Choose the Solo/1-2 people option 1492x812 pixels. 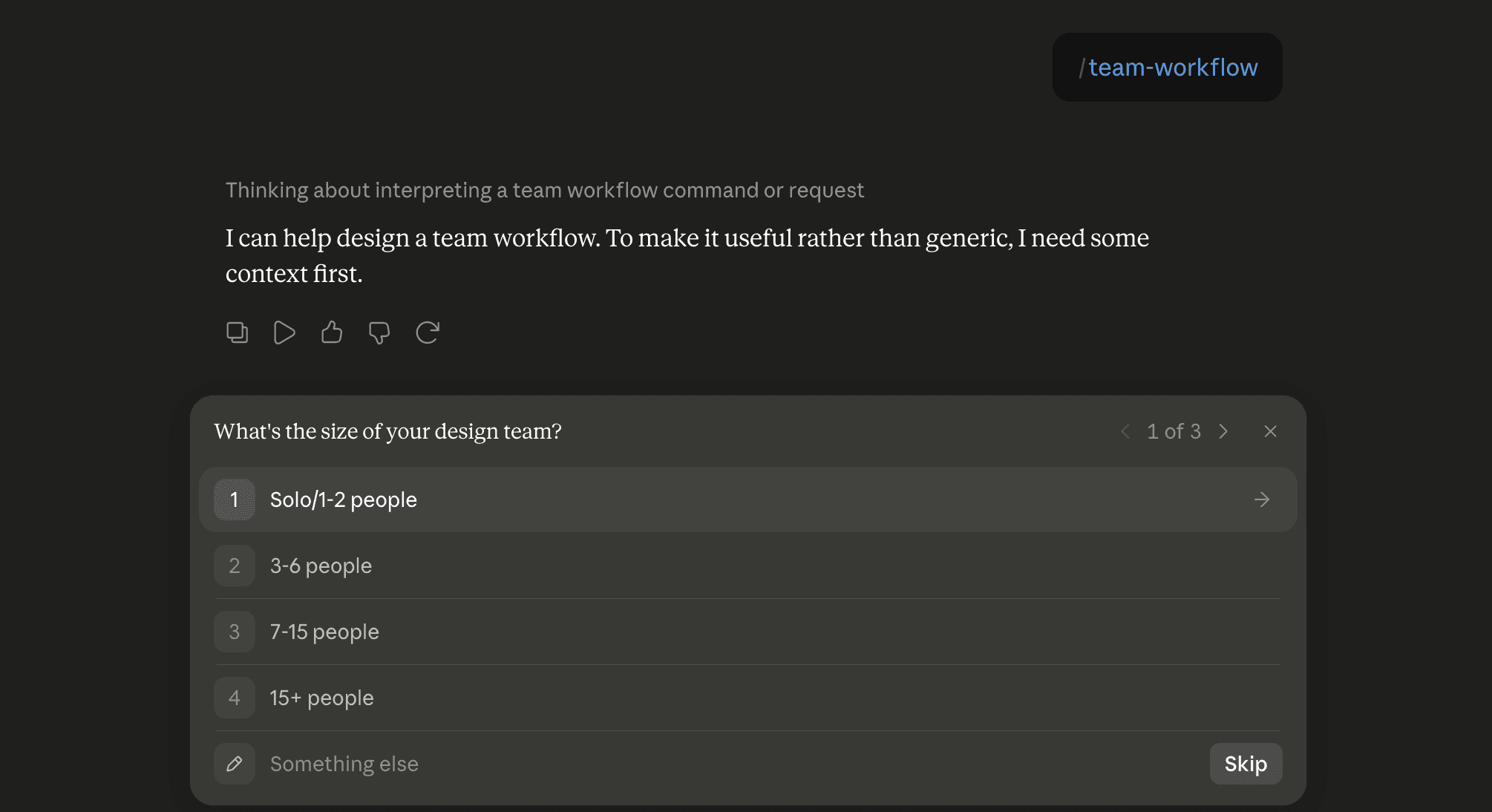747,500
